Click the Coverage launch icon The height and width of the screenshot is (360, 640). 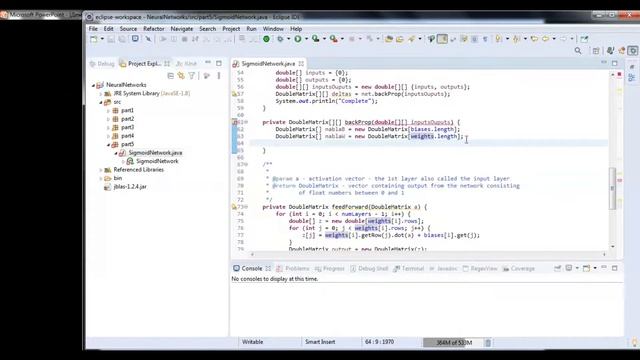316,39
